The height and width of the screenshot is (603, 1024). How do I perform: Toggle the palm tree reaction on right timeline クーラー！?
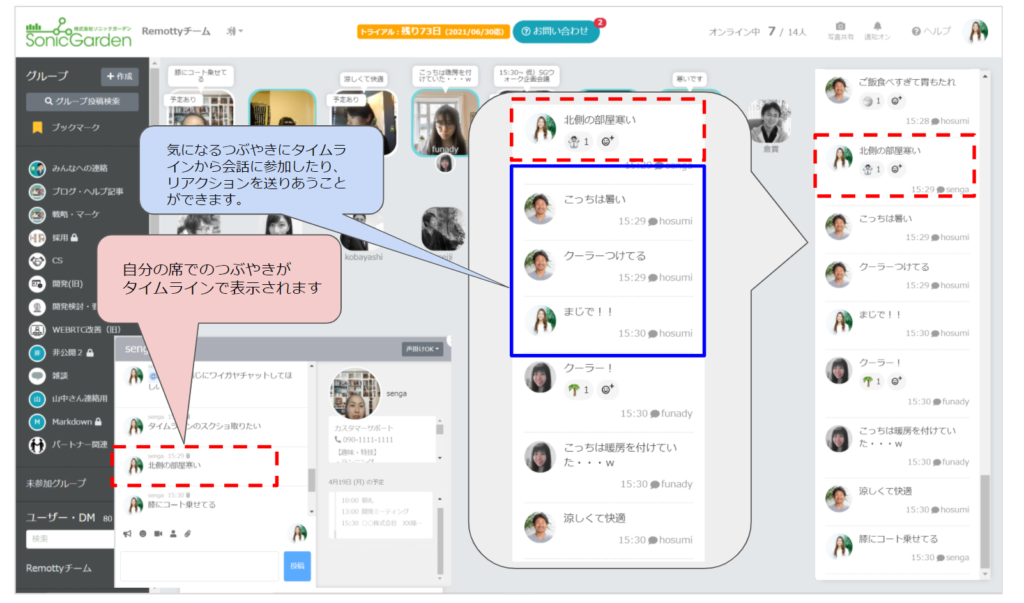[872, 381]
